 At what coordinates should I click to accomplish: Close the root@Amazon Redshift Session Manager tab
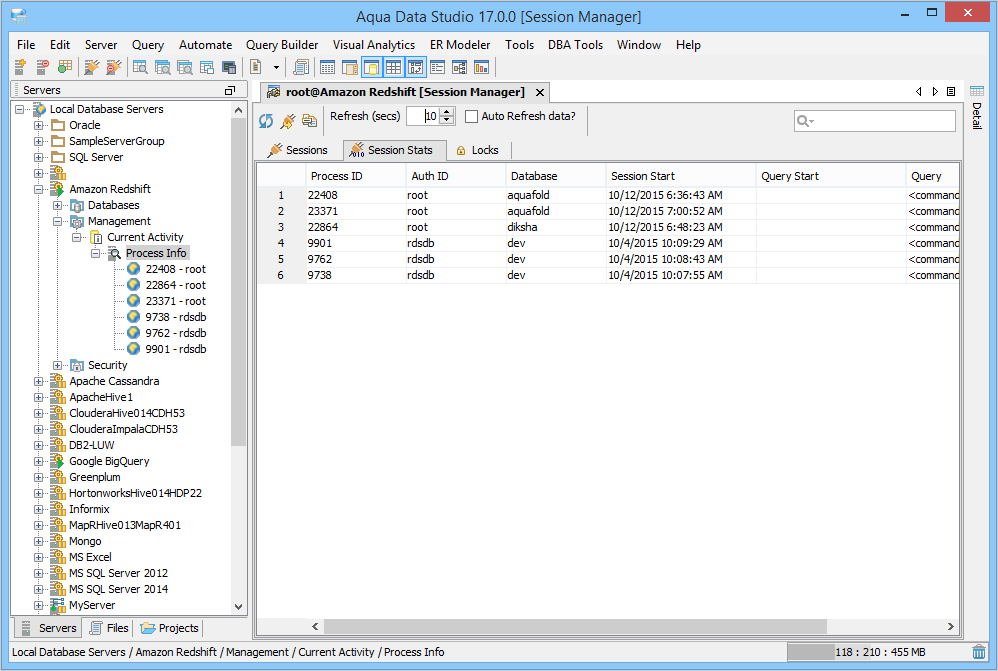540,92
